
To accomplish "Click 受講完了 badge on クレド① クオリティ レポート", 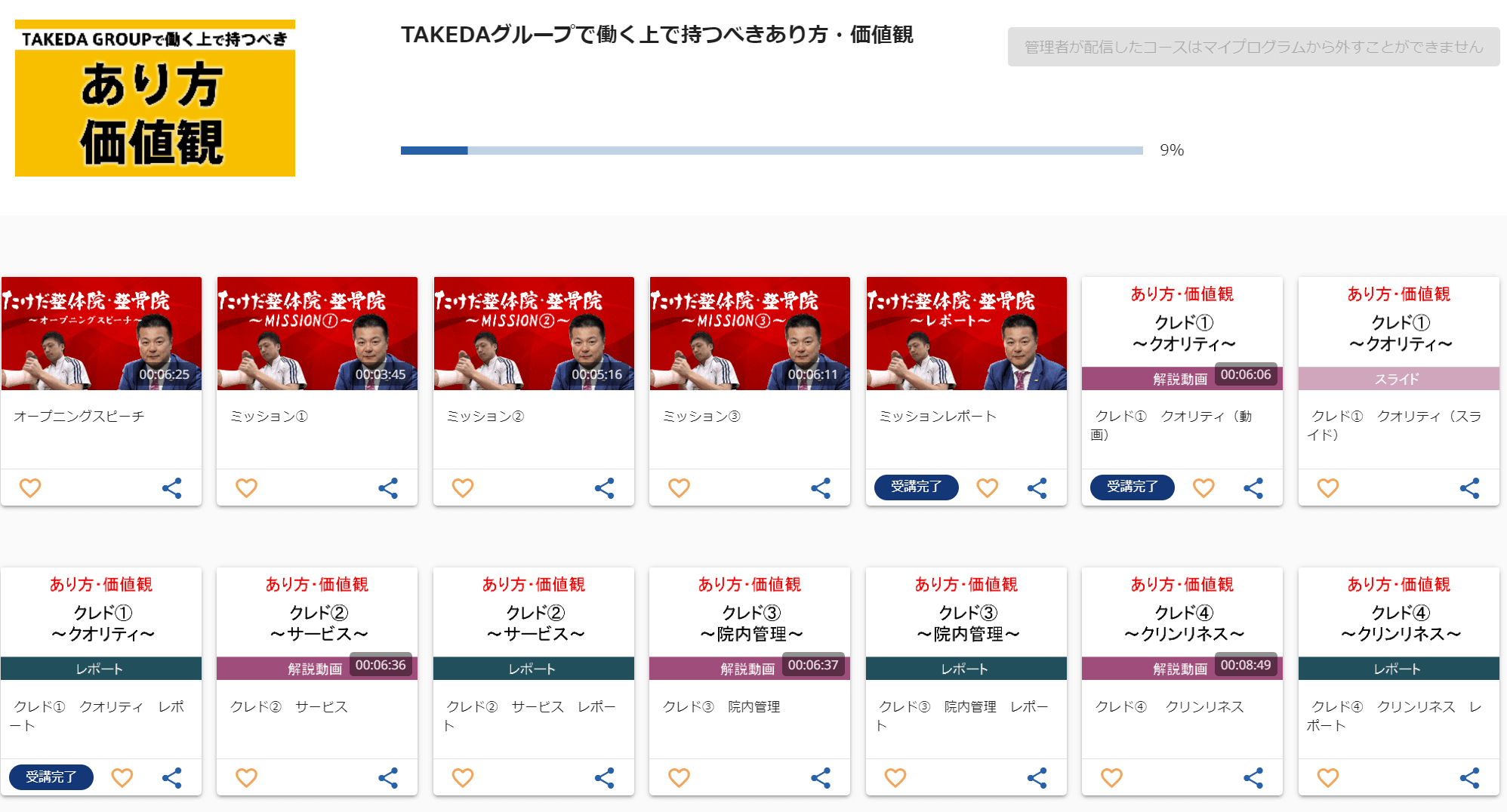I will [x=51, y=777].
